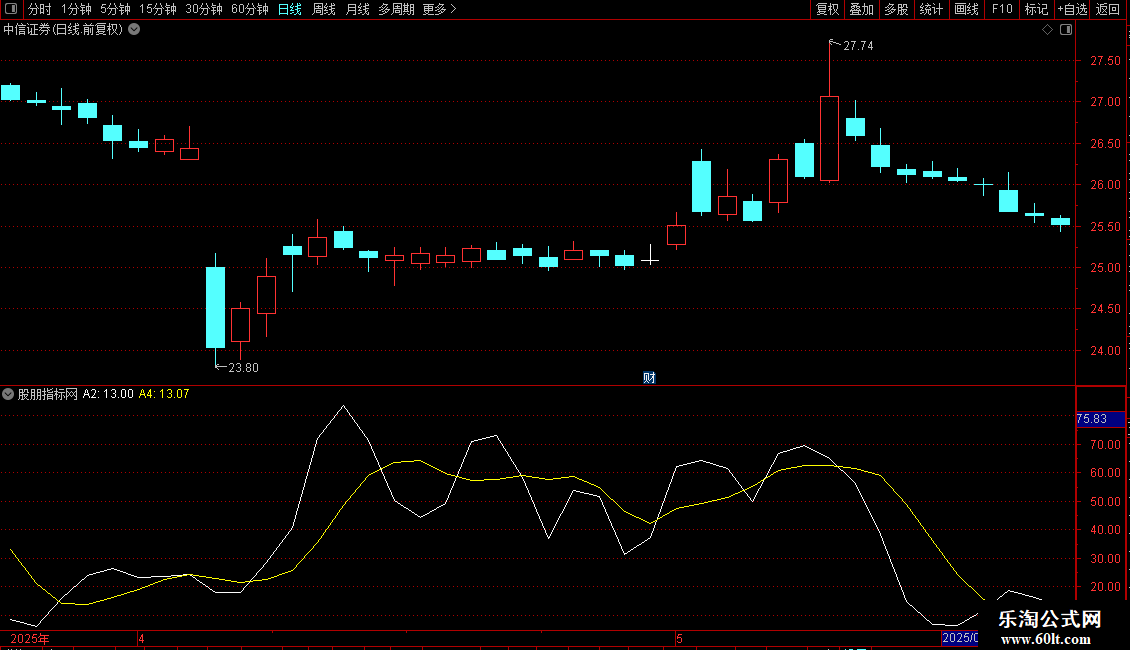Open F10 company information

pos(1002,9)
